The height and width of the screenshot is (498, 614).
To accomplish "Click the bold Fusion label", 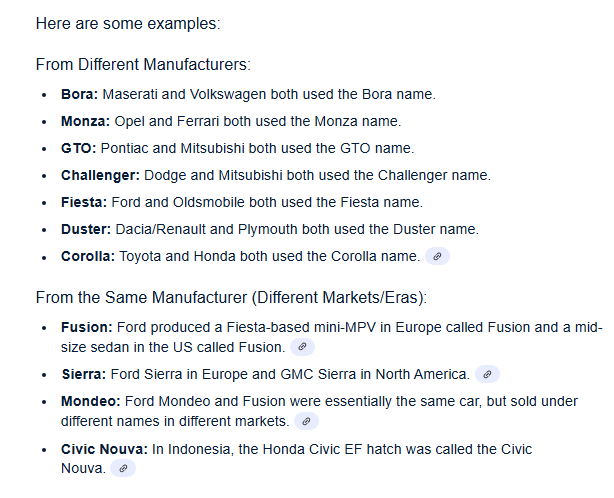I will click(x=87, y=327).
